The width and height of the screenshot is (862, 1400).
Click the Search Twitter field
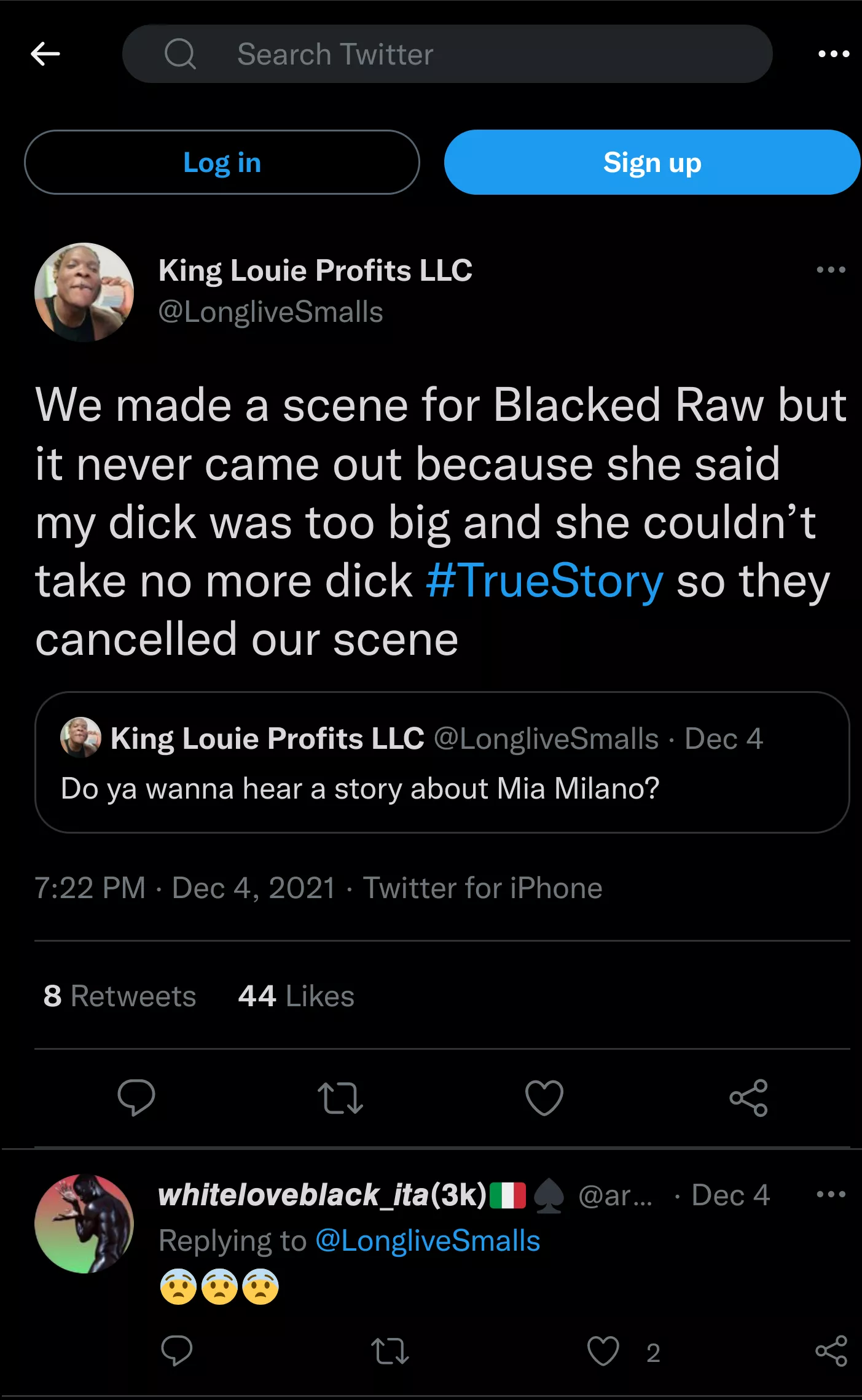click(x=447, y=54)
